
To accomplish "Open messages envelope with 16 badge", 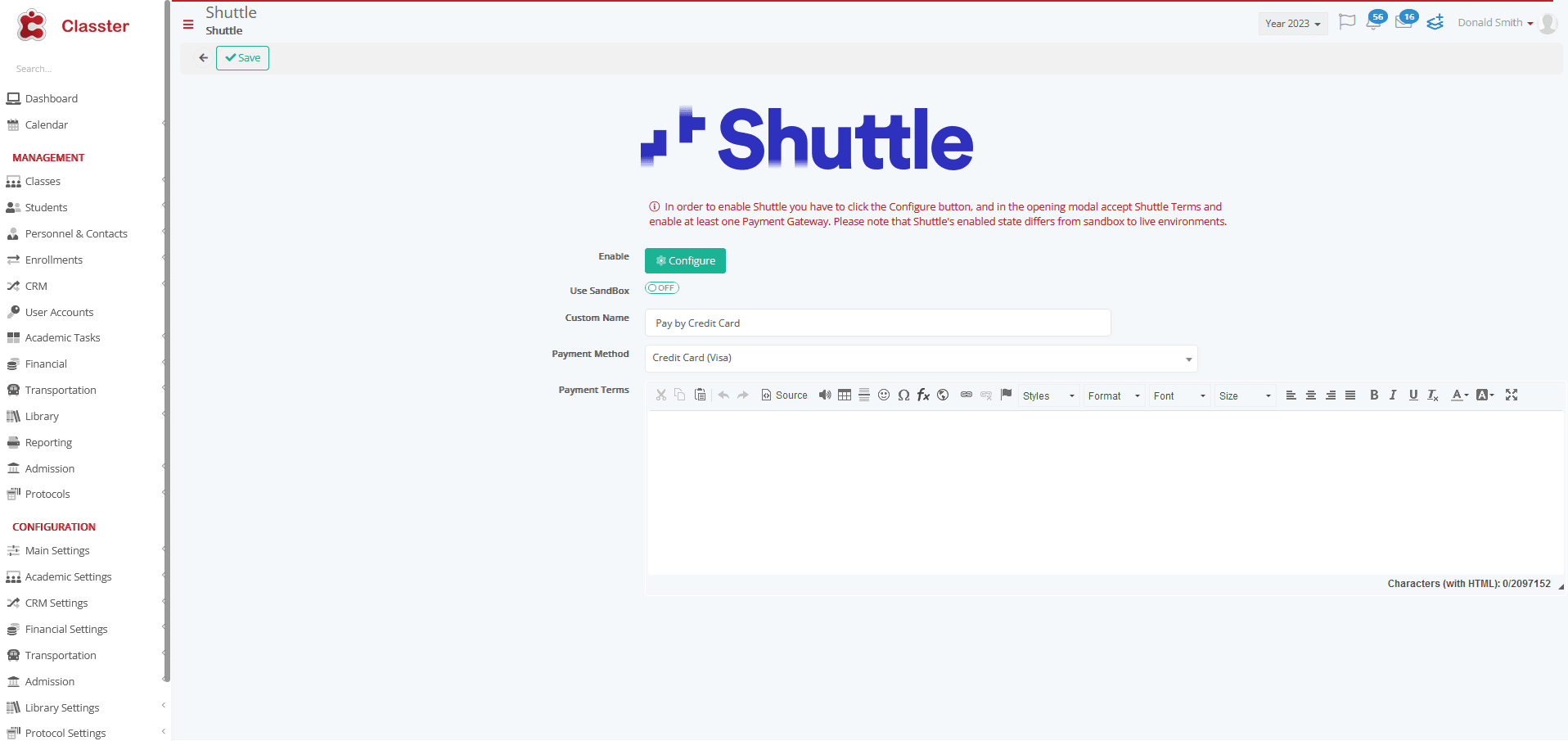I will point(1407,20).
